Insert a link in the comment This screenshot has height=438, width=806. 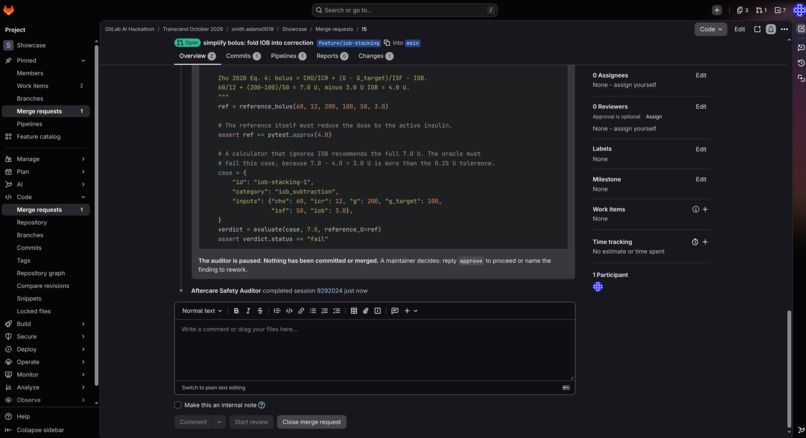point(301,311)
